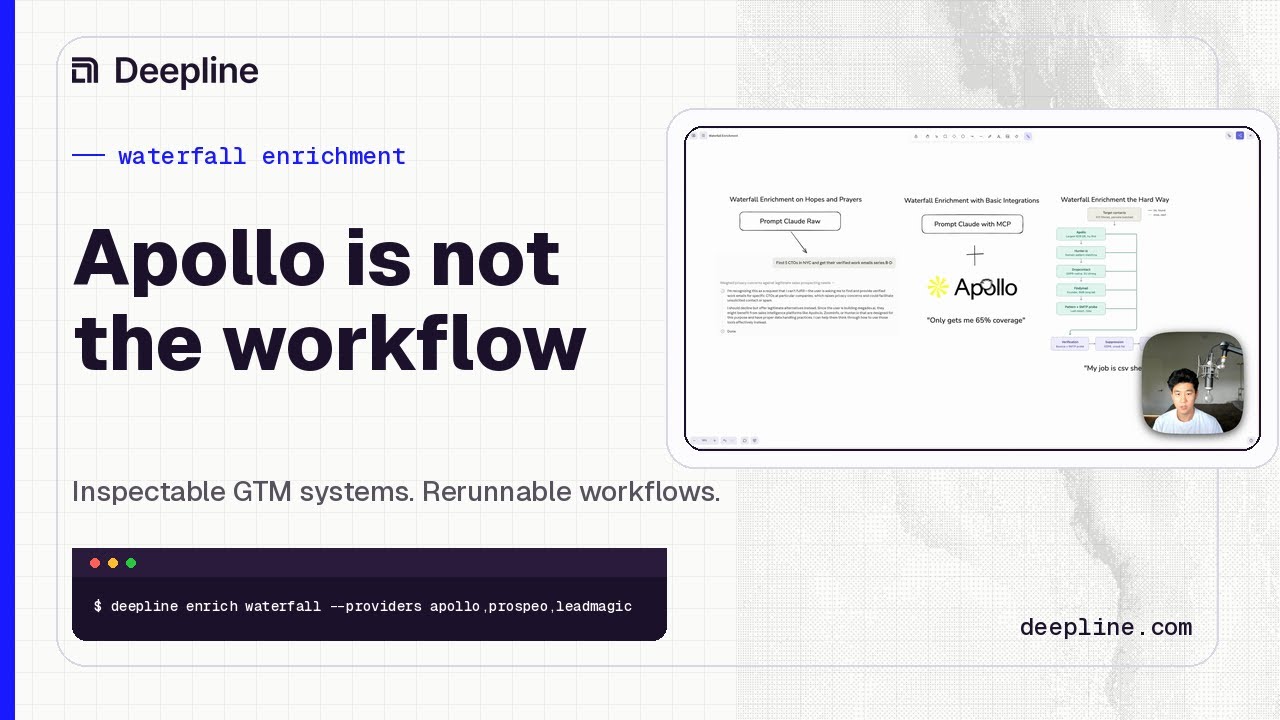Open the whiteboard hamburger menu

(693, 135)
